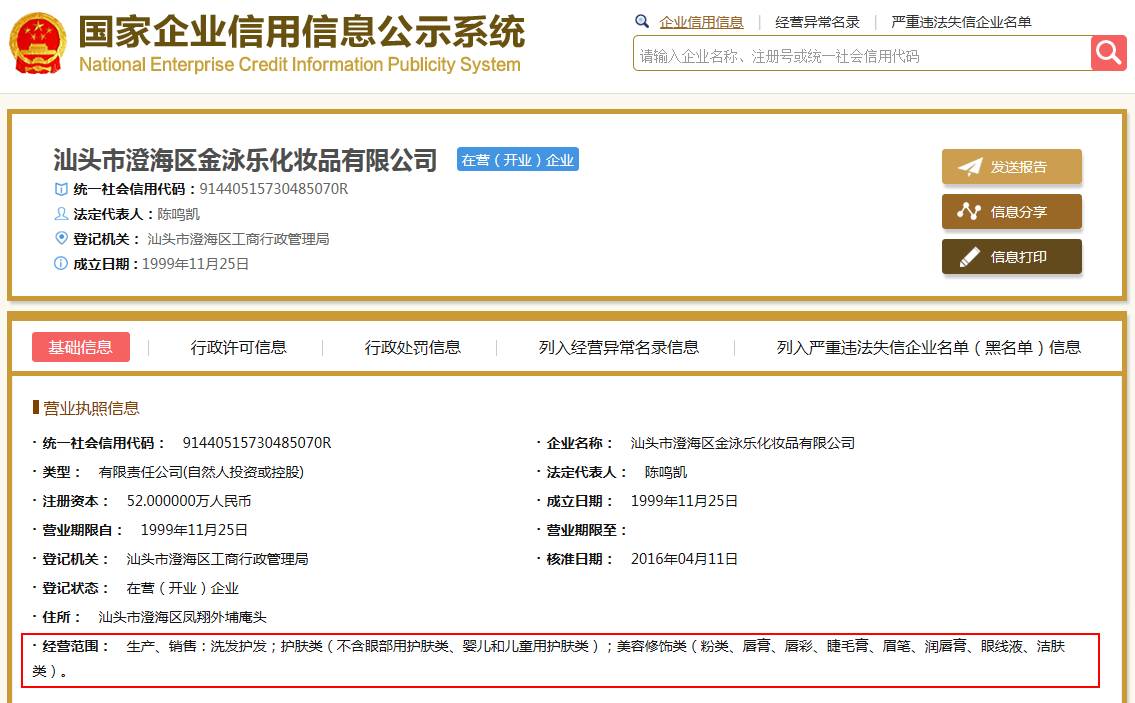Click the company title 汕头市澄海区金泳乐化妆品有限公司

click(x=245, y=160)
